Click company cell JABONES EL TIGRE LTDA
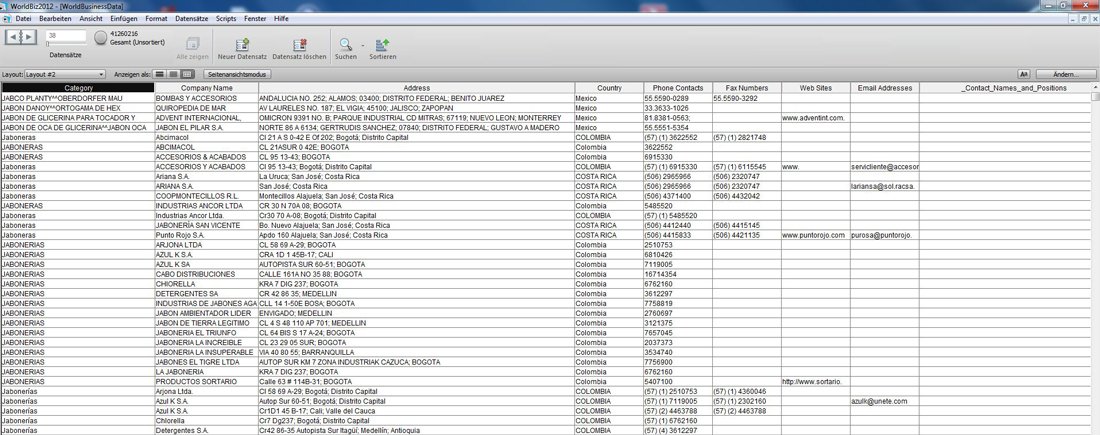 (x=206, y=361)
